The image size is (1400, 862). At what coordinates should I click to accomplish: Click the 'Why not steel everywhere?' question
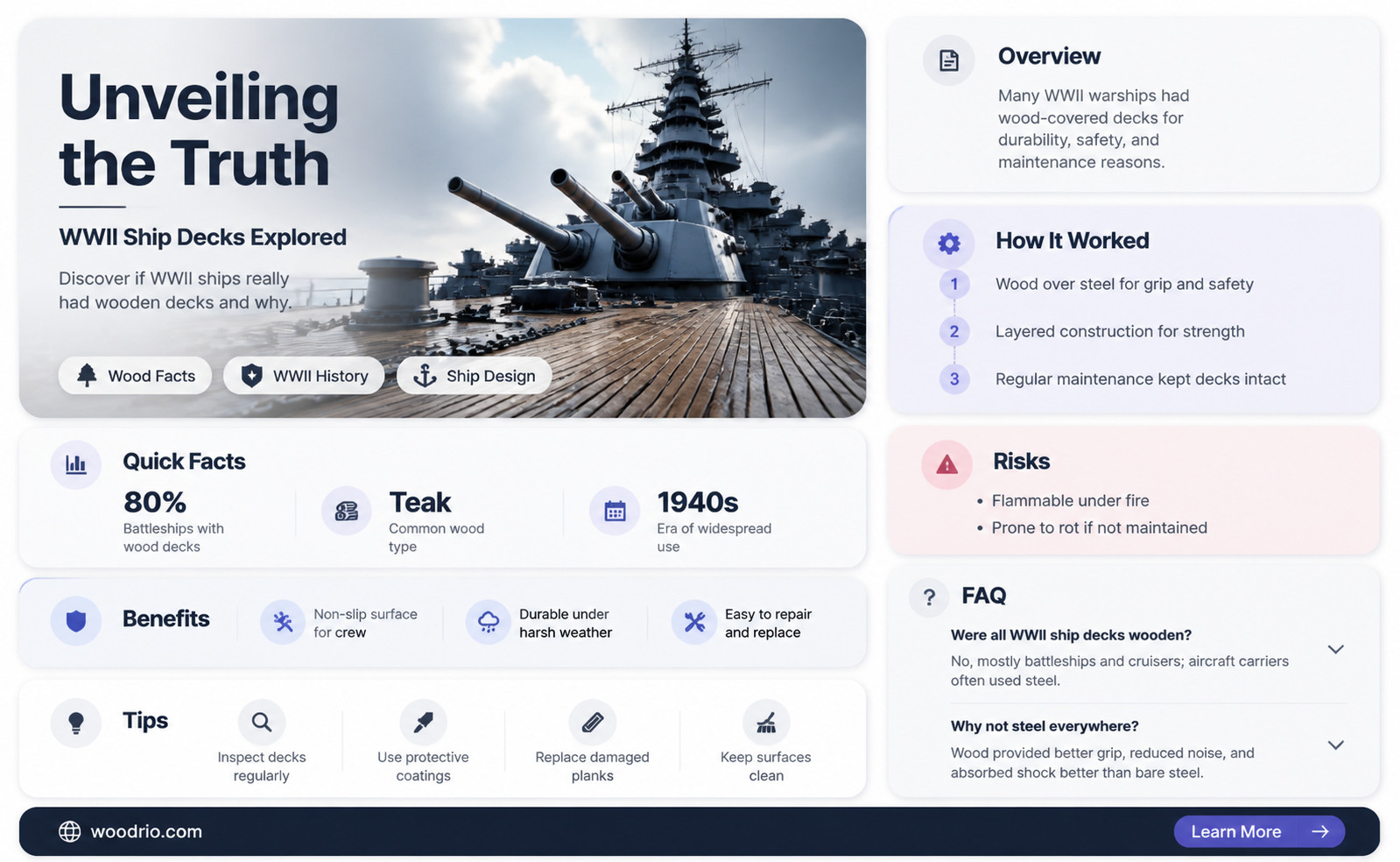1045,726
